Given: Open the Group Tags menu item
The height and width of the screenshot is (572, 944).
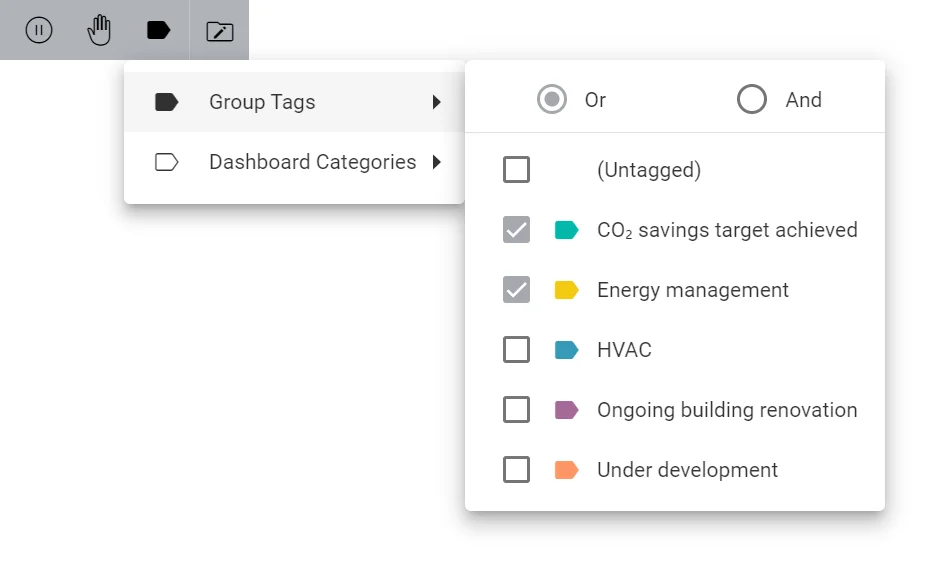Looking at the screenshot, I should [x=294, y=102].
